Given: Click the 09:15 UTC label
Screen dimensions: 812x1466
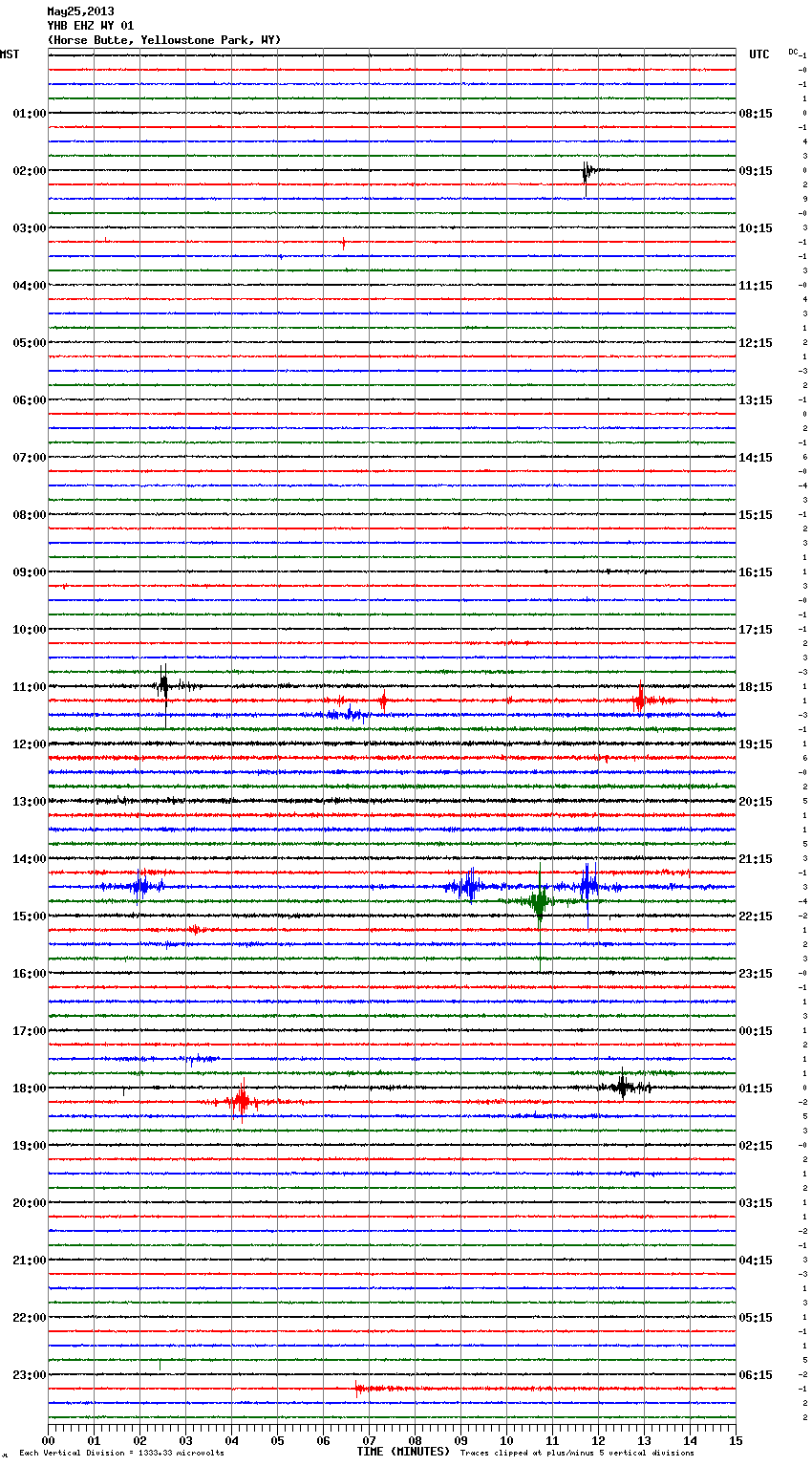Looking at the screenshot, I should (756, 171).
